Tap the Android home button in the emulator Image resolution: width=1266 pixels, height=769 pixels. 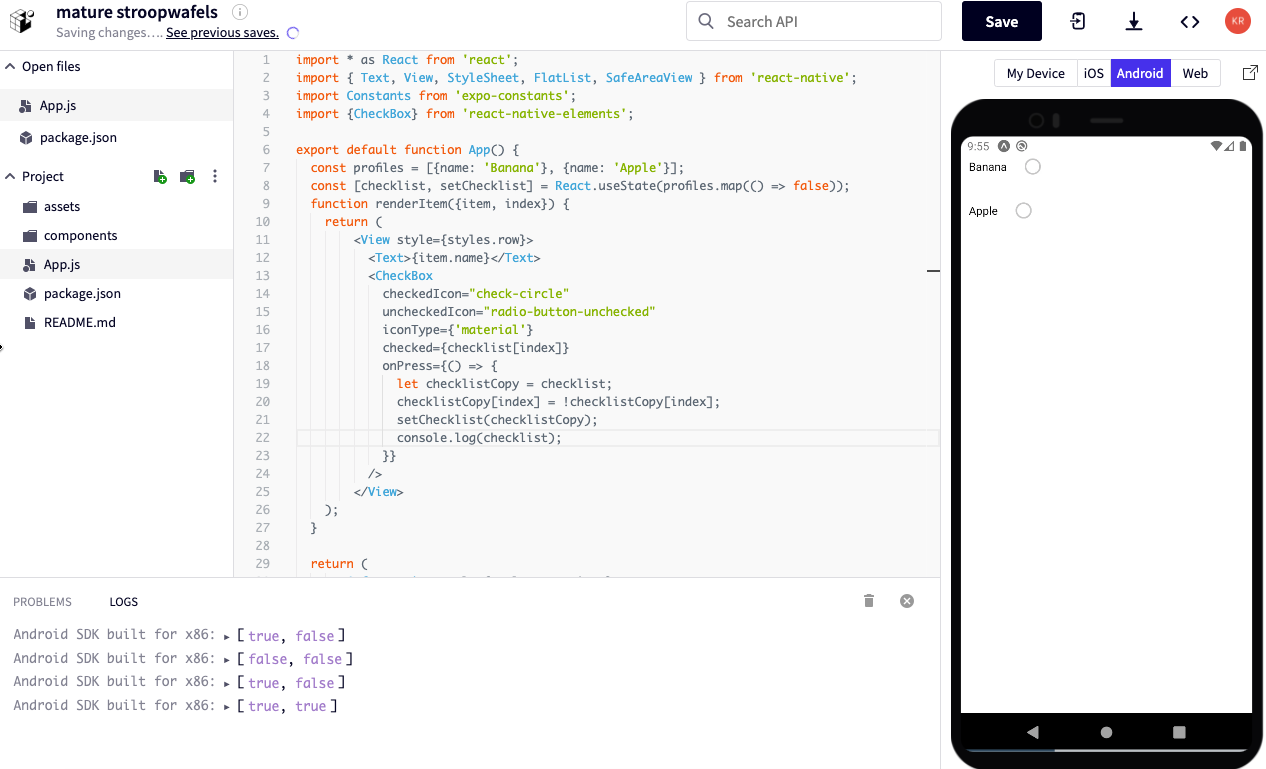coord(1106,732)
